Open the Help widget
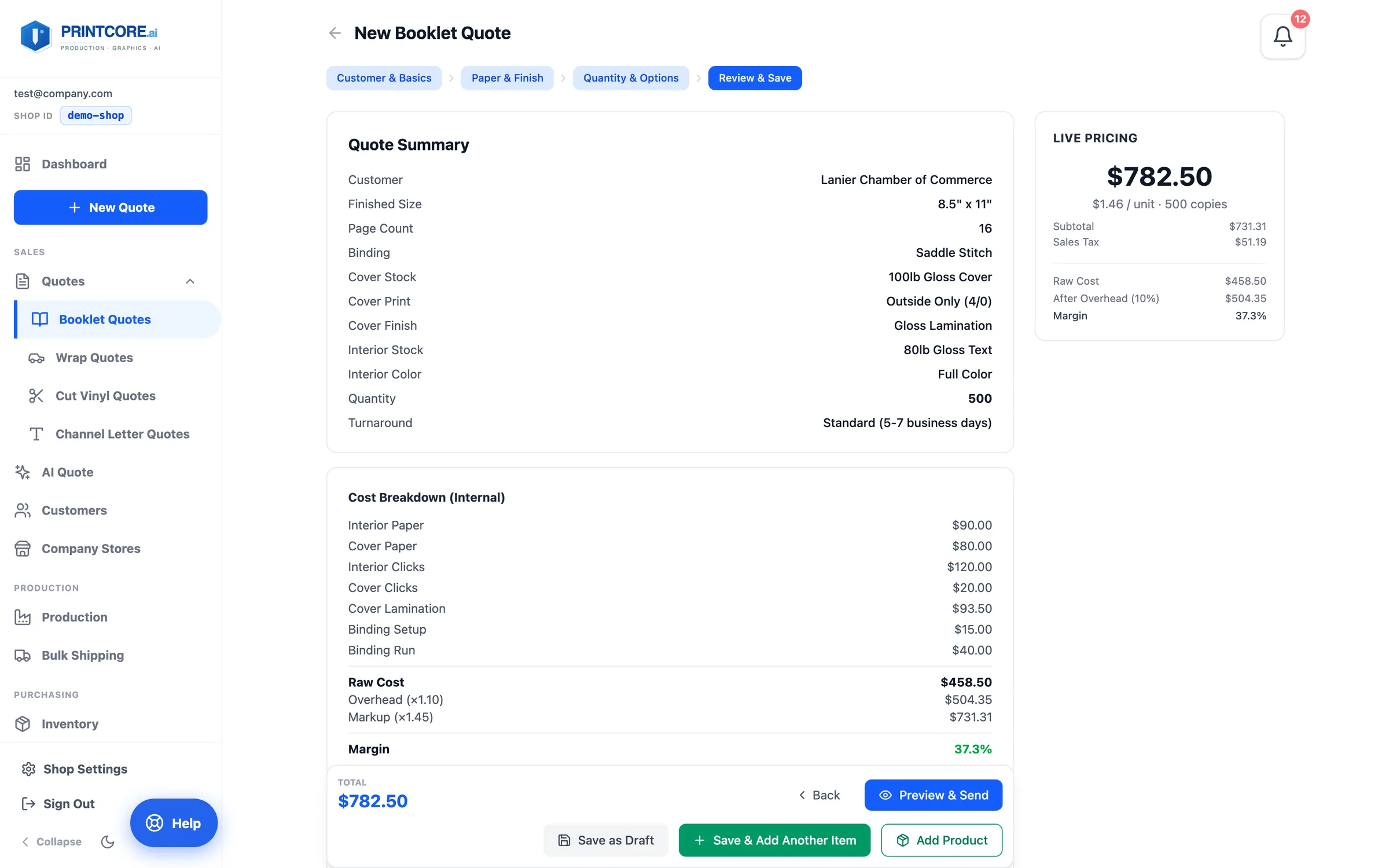The height and width of the screenshot is (868, 1389). [x=174, y=823]
